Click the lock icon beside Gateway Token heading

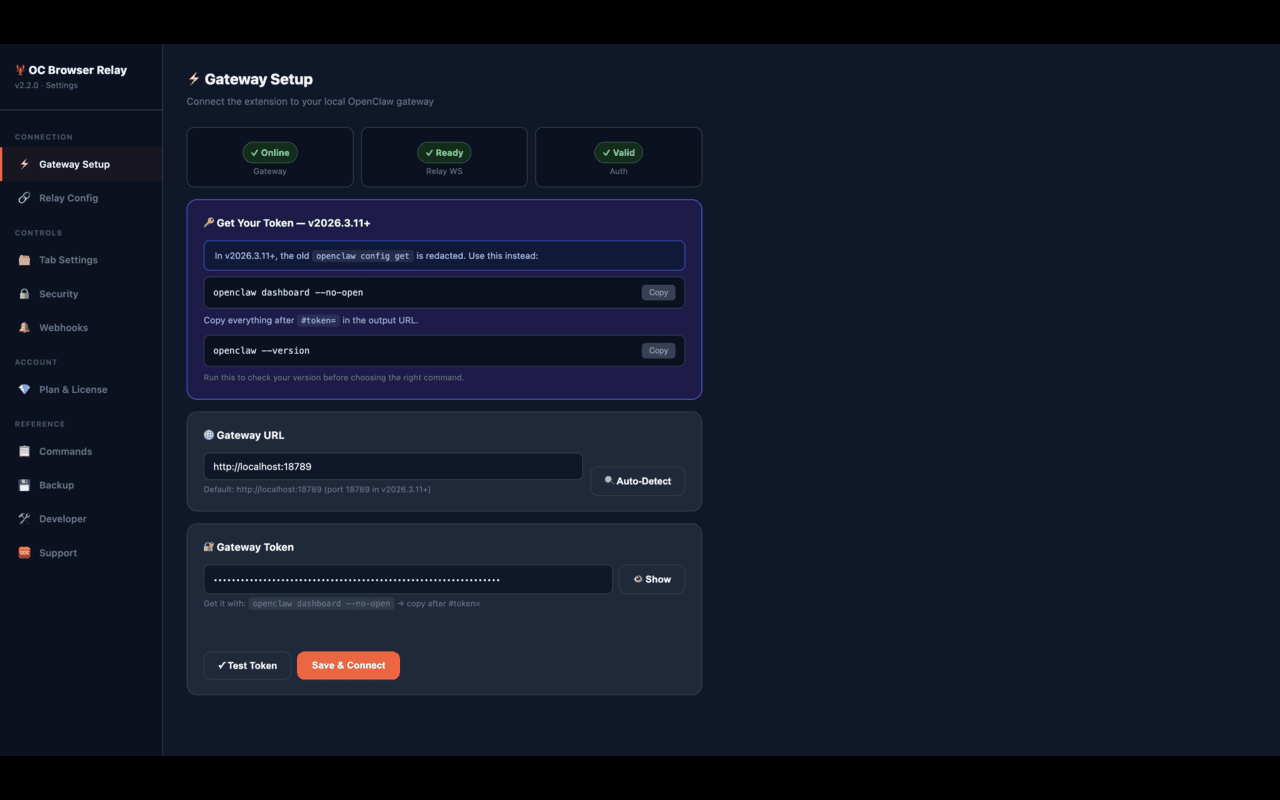[209, 547]
